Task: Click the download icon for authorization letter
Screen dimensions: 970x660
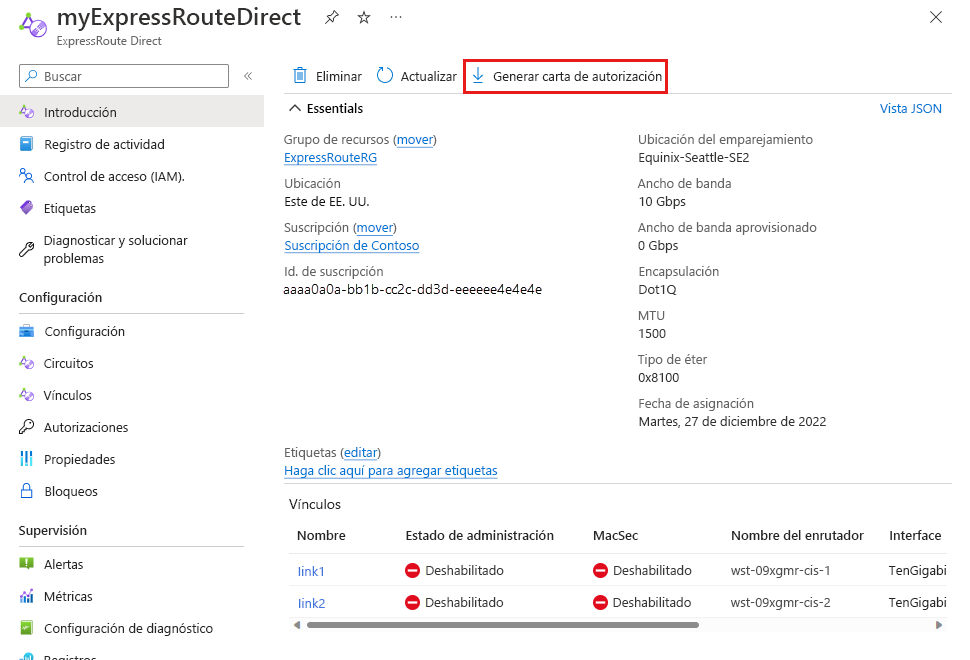Action: pos(478,75)
